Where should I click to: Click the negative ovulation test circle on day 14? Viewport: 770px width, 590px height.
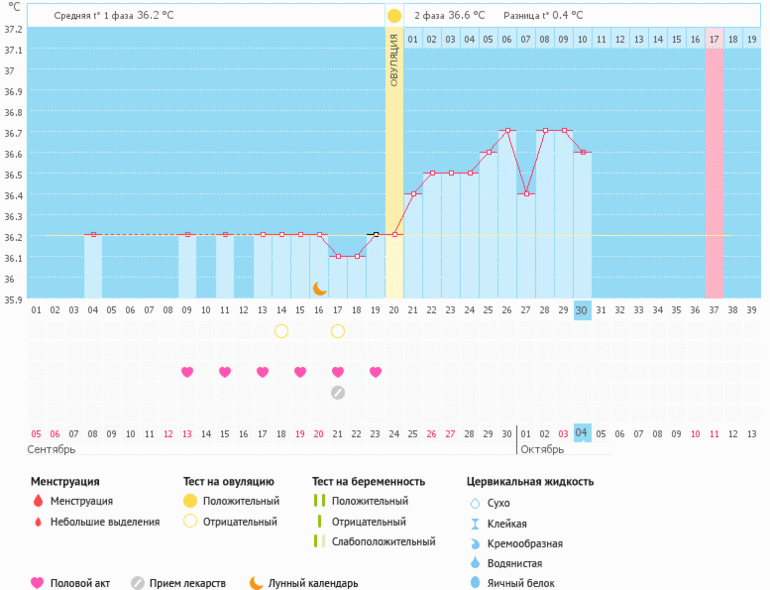pyautogui.click(x=281, y=331)
